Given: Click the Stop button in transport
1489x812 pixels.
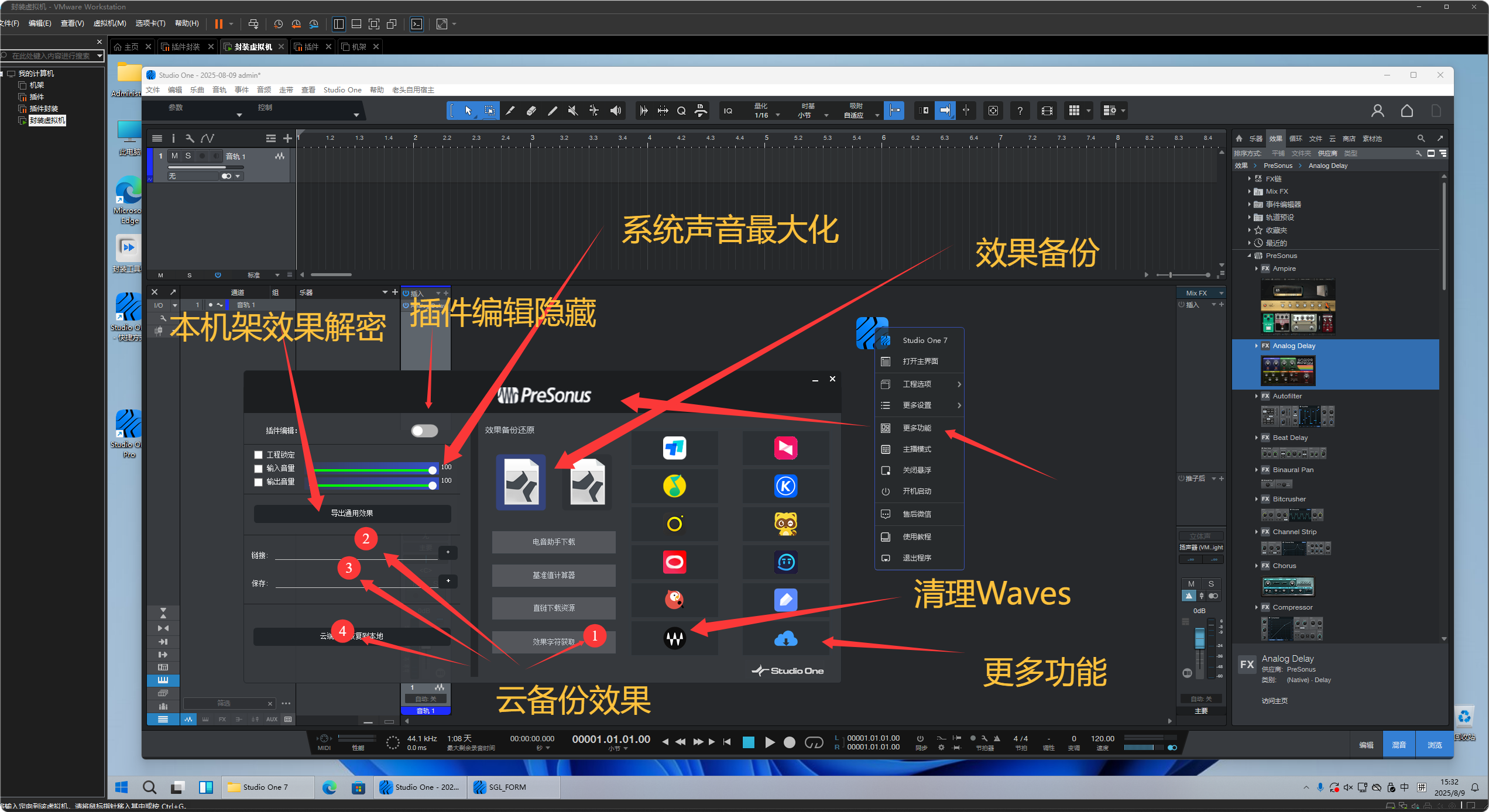Looking at the screenshot, I should coord(748,742).
